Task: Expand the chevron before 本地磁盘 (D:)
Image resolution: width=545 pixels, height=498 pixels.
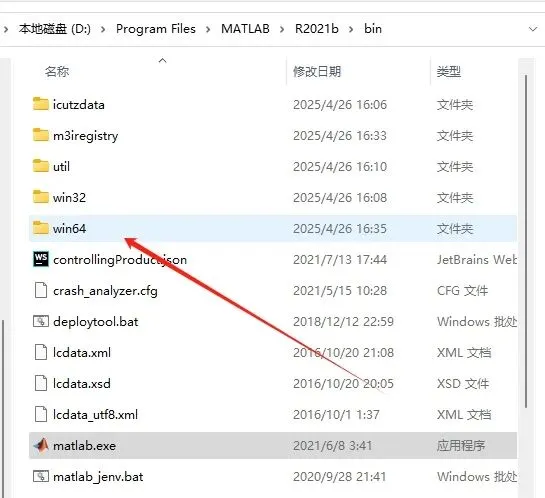Action: (x=6, y=29)
